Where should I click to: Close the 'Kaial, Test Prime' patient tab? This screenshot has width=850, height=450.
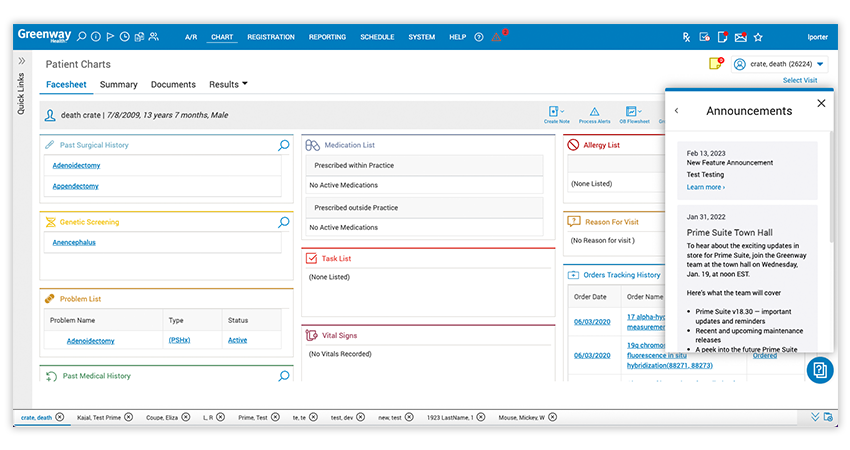(128, 417)
